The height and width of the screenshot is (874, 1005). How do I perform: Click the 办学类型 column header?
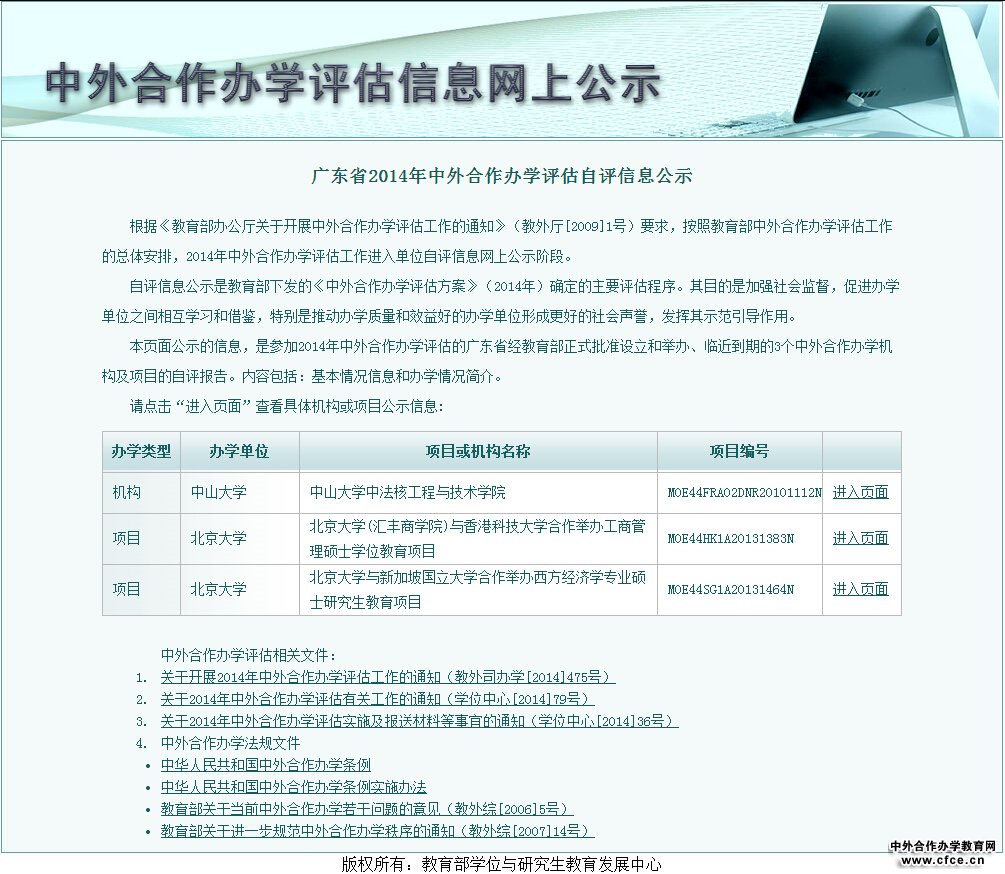coord(141,452)
